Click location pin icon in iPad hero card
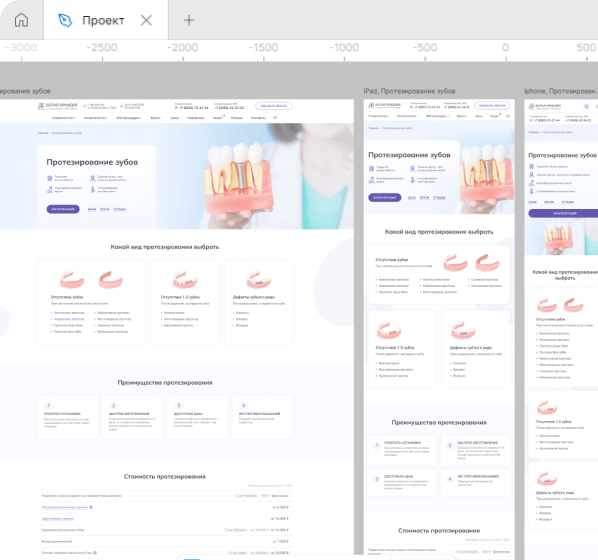 412,169
